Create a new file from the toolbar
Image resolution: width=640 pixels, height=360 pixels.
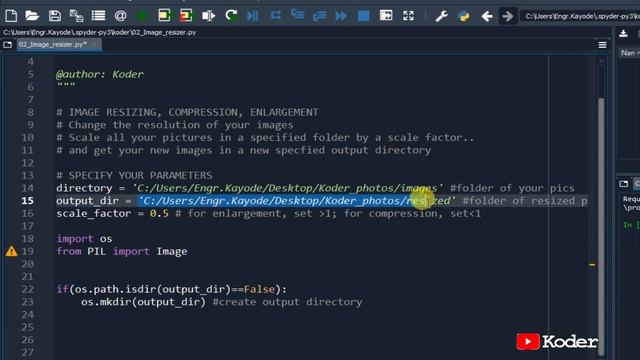click(x=11, y=16)
